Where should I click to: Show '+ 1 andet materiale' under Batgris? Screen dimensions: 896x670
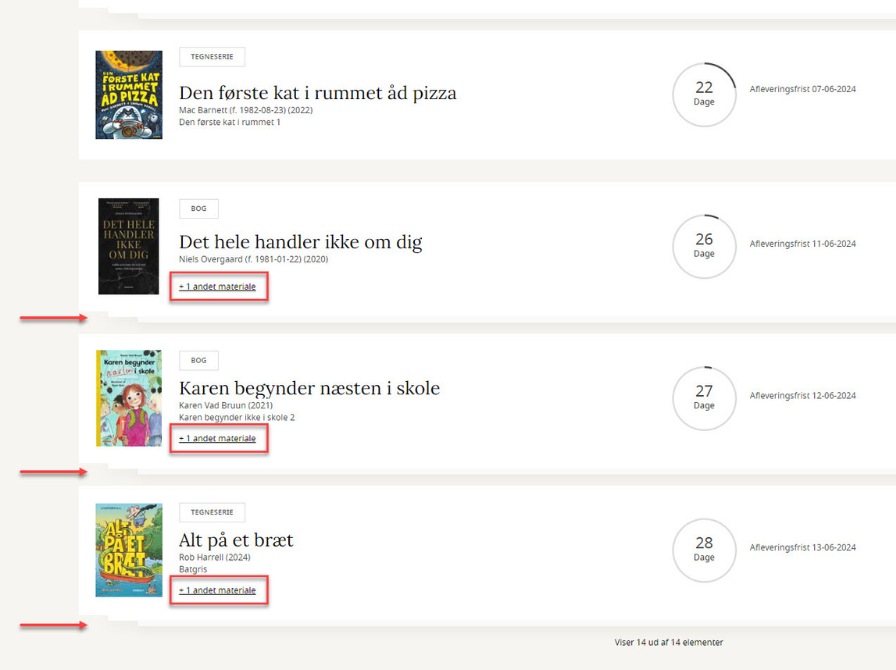(217, 591)
